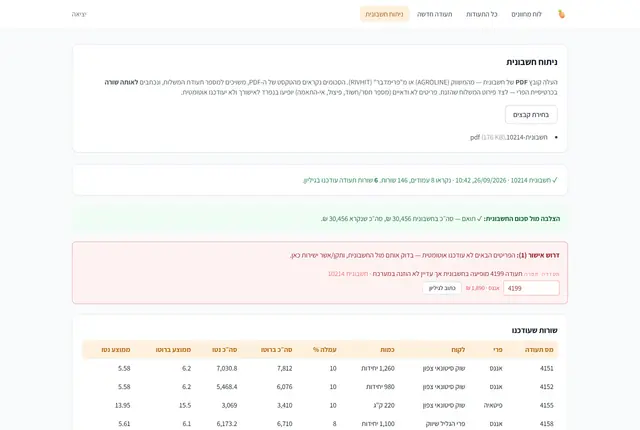Open the לוח מחוונים tab
Screen dimensions: 640x430
527,14
